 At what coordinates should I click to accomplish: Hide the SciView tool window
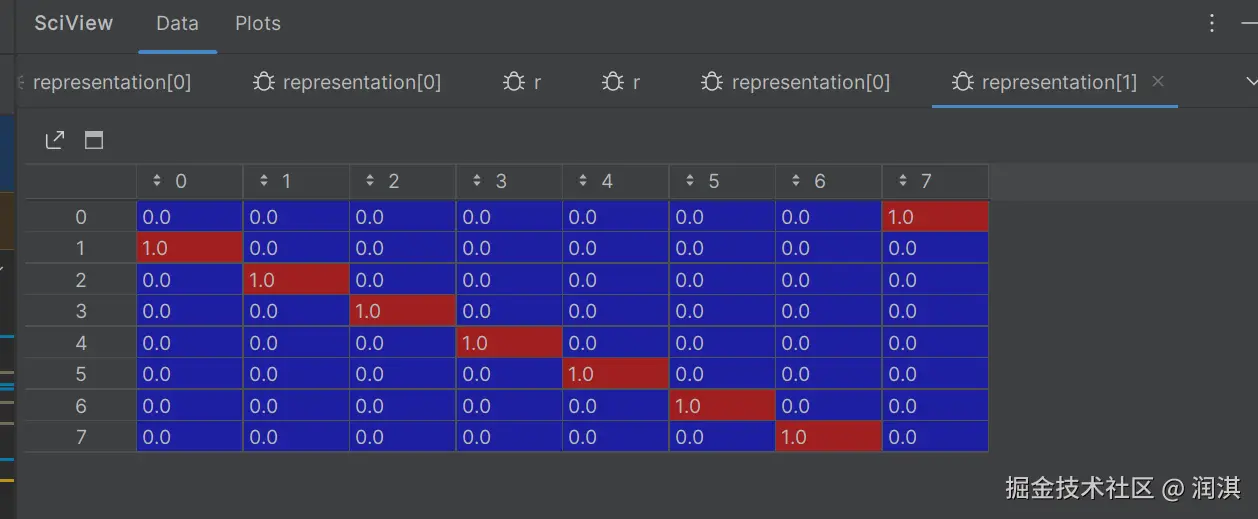click(1249, 23)
